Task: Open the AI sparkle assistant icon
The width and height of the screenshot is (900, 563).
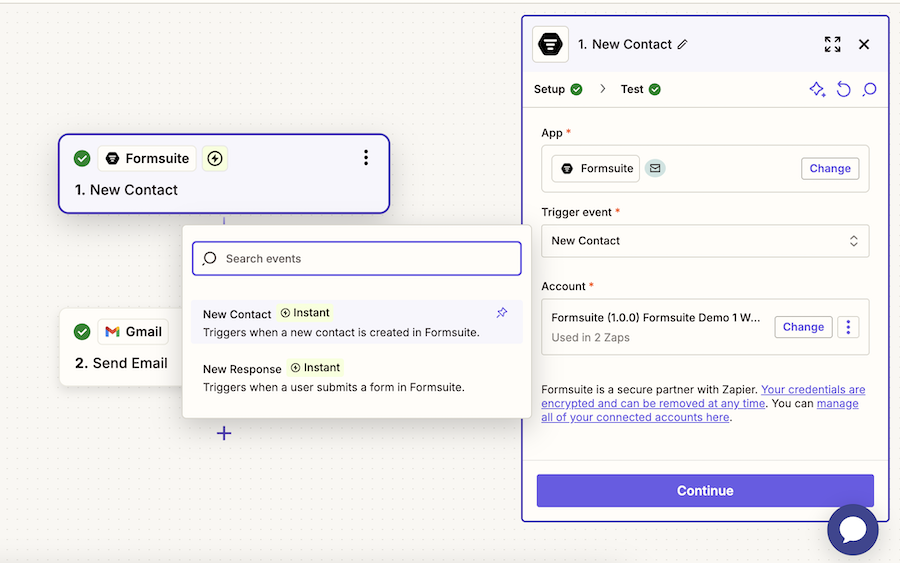Action: (x=817, y=89)
